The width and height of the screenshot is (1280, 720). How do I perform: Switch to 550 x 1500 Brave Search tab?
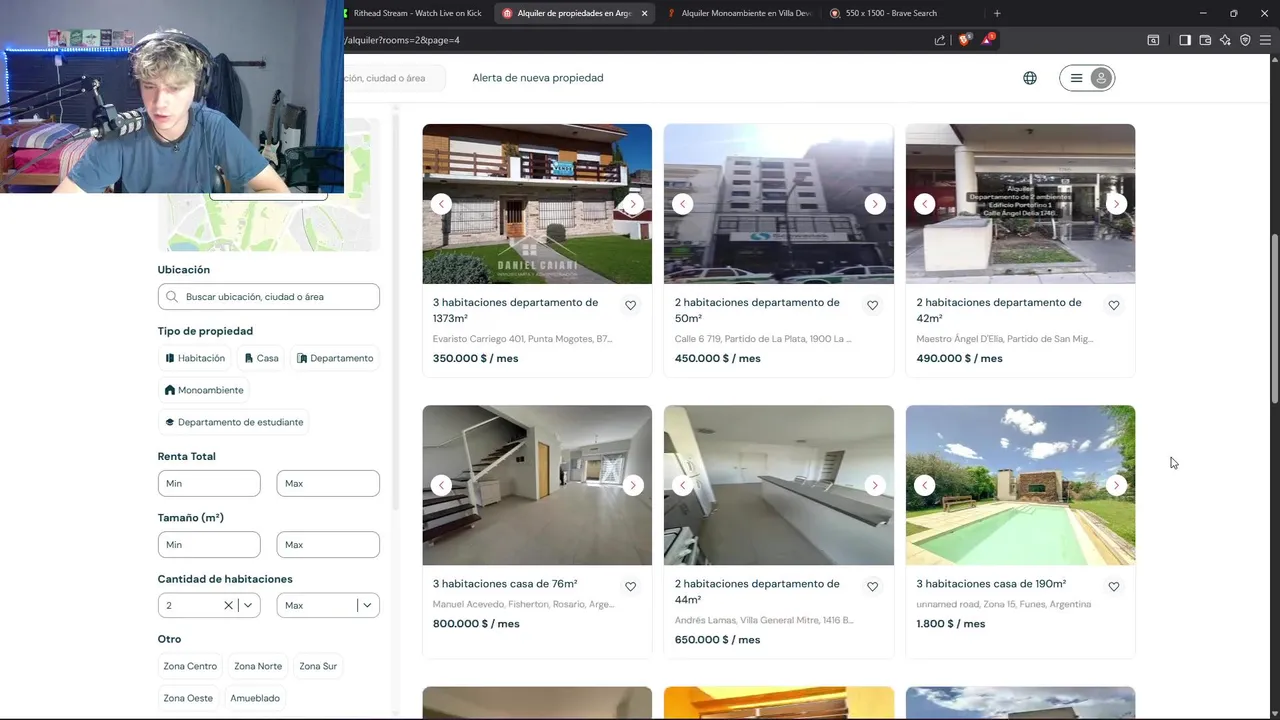tap(890, 13)
